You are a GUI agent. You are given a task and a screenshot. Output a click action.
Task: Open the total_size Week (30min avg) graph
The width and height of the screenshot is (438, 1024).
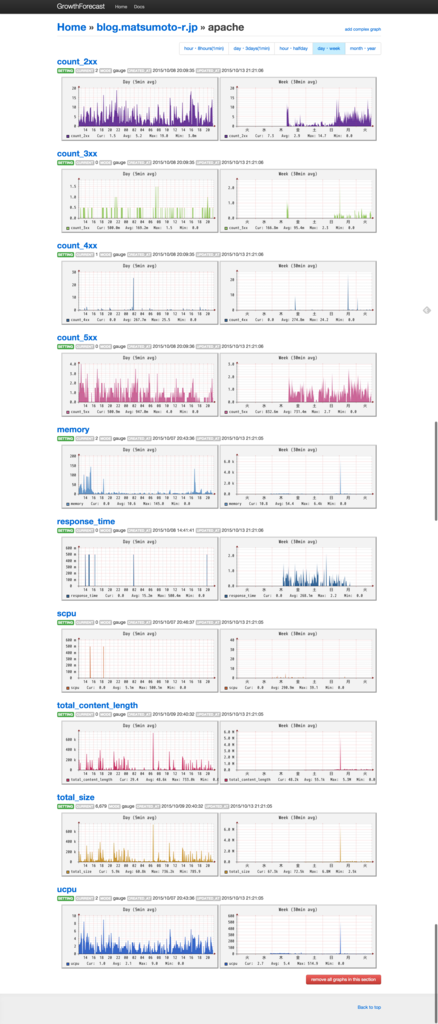coord(298,844)
